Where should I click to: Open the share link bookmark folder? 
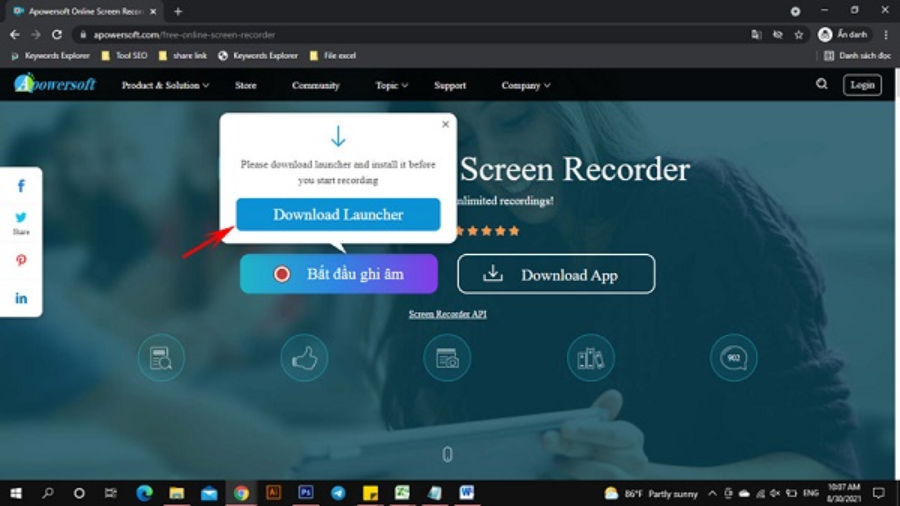pyautogui.click(x=183, y=56)
